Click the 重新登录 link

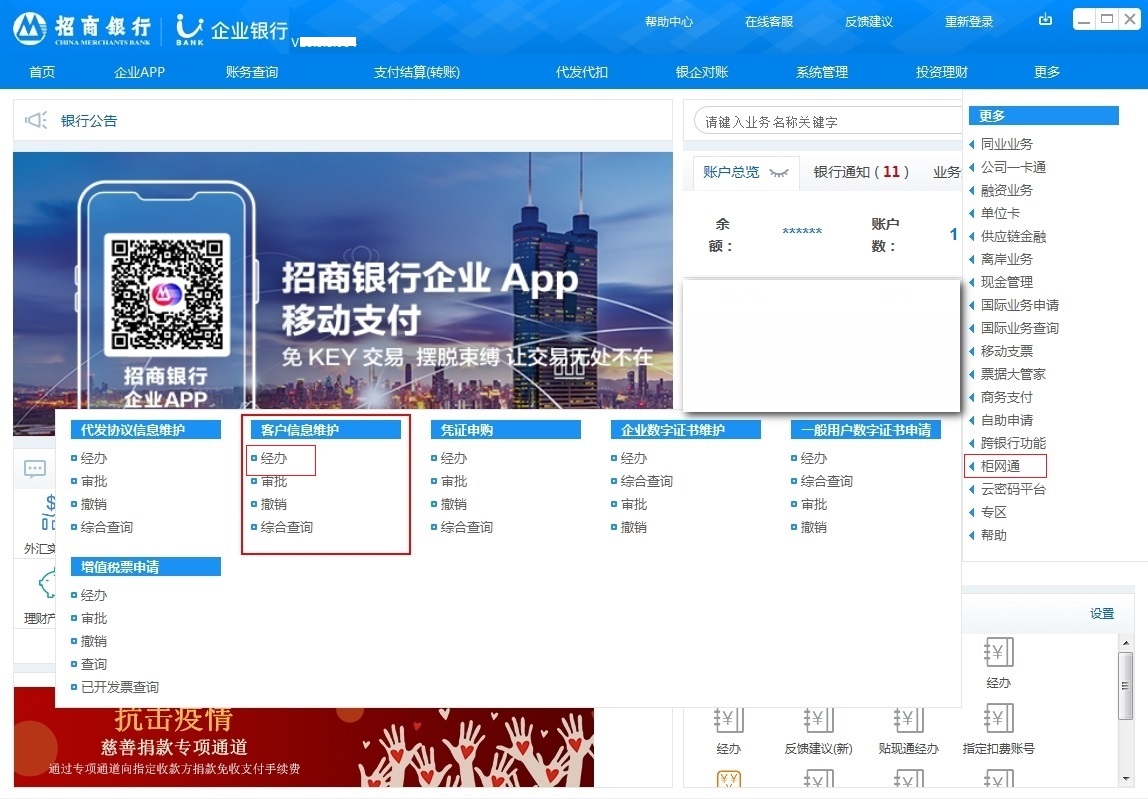click(969, 22)
